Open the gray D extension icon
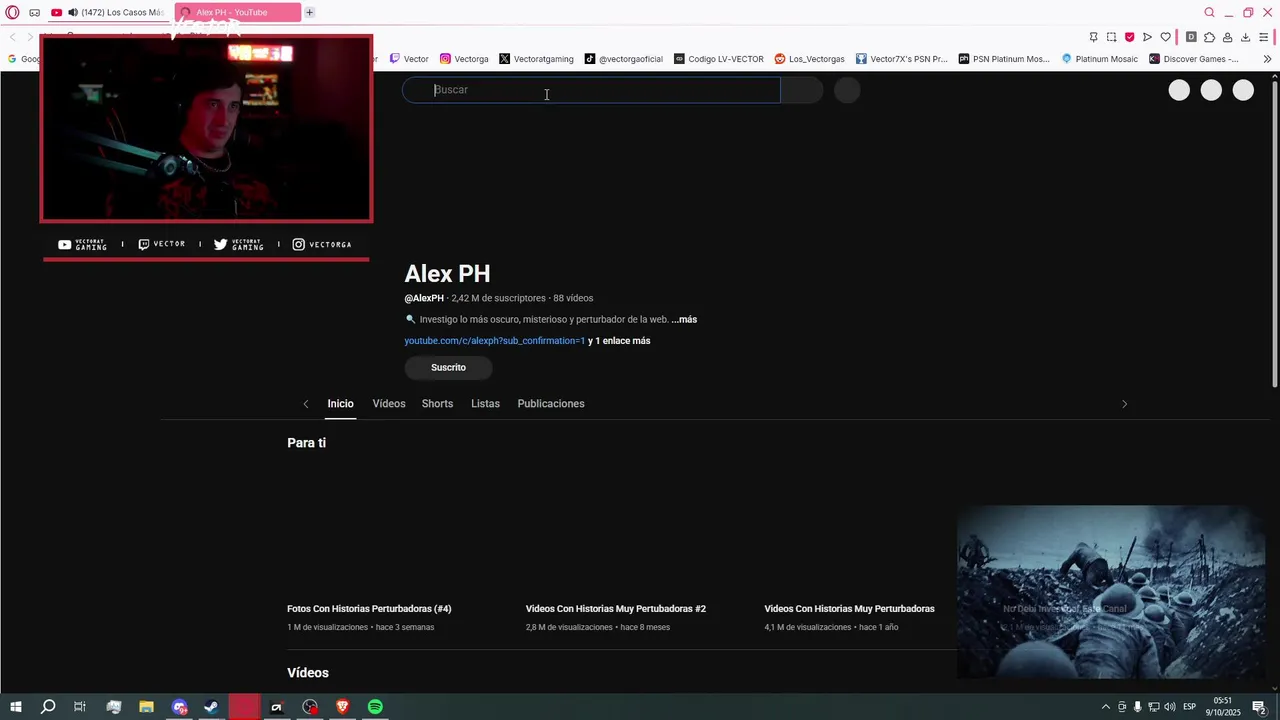 [1191, 37]
